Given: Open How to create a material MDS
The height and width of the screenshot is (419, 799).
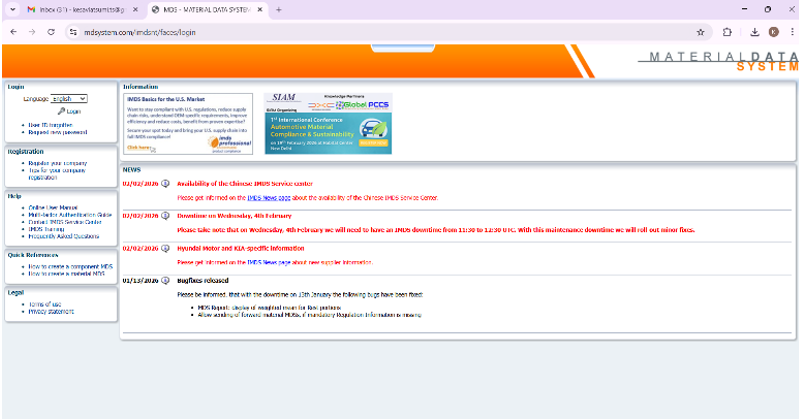Looking at the screenshot, I should (66, 274).
